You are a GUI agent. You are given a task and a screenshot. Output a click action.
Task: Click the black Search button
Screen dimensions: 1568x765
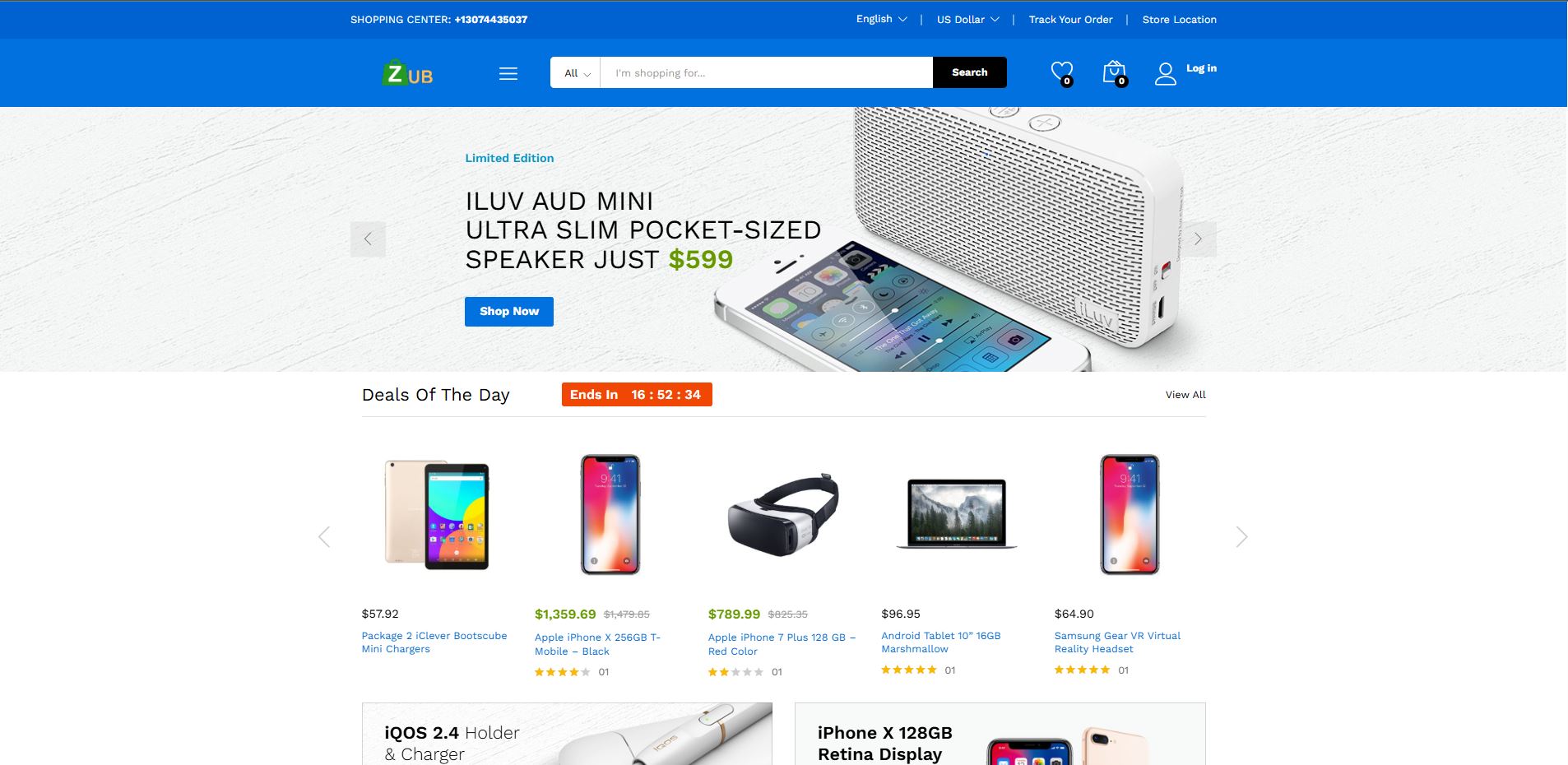click(x=970, y=72)
